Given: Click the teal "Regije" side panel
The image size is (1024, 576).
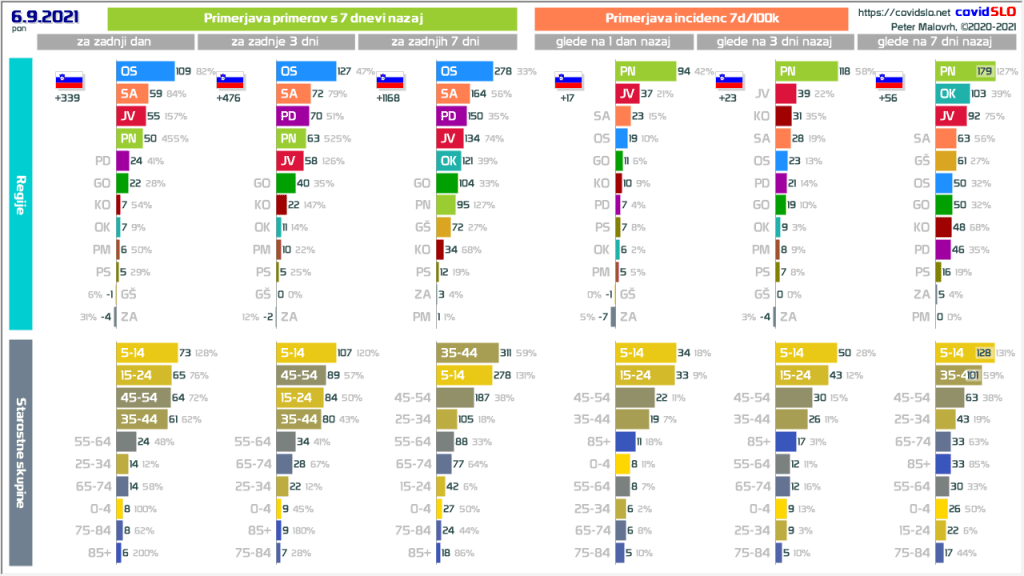Looking at the screenshot, I should pyautogui.click(x=22, y=193).
